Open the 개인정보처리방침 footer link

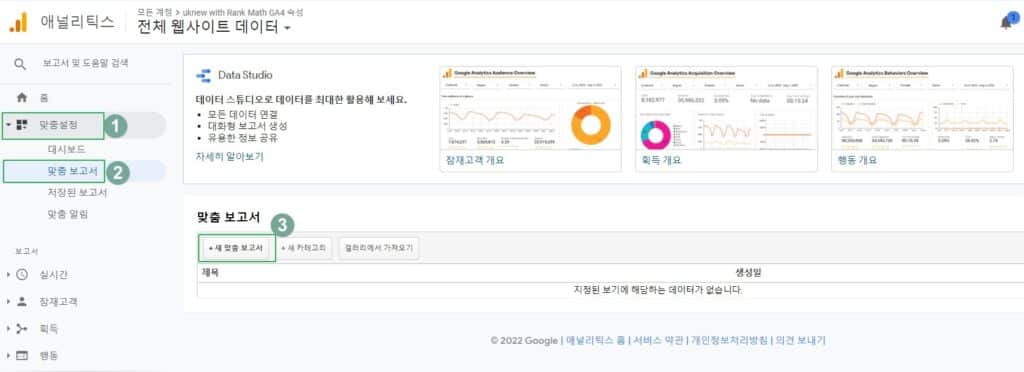[x=729, y=341]
